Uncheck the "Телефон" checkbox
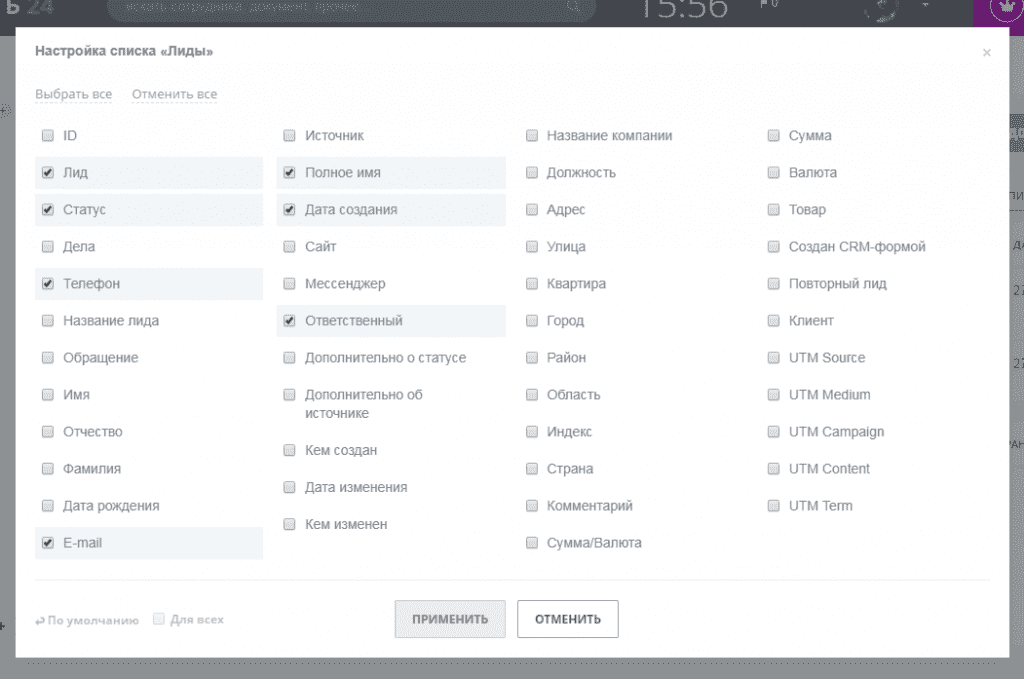 coord(48,284)
